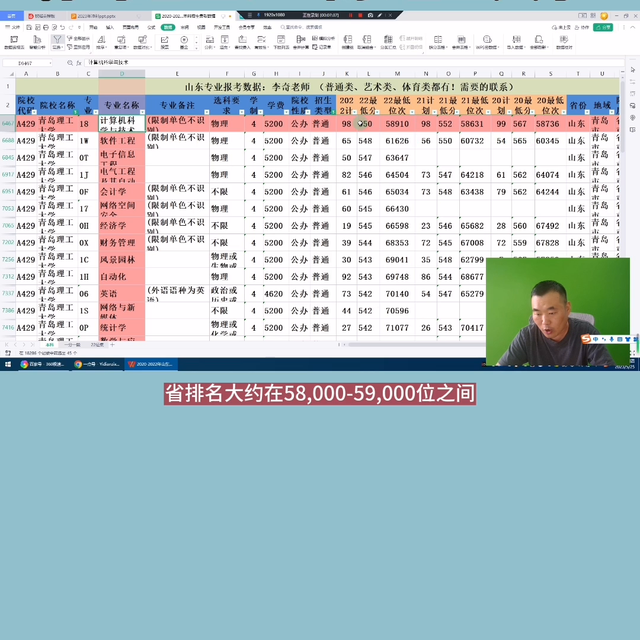
Task: Click the print icon in quick toolbar
Action: click(x=46, y=27)
